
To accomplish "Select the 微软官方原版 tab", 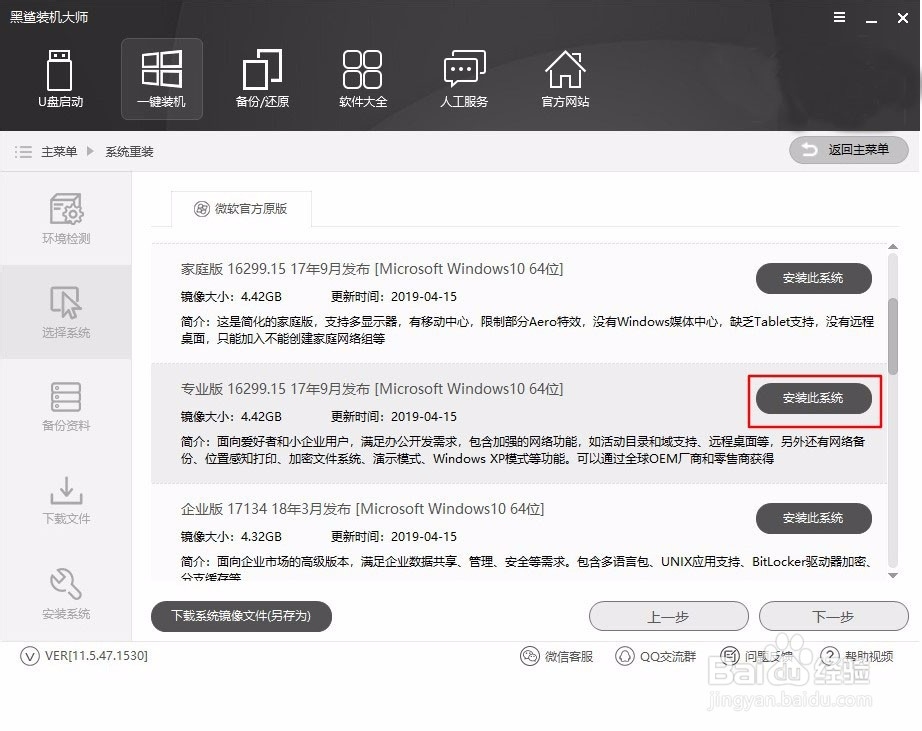I will pos(241,209).
